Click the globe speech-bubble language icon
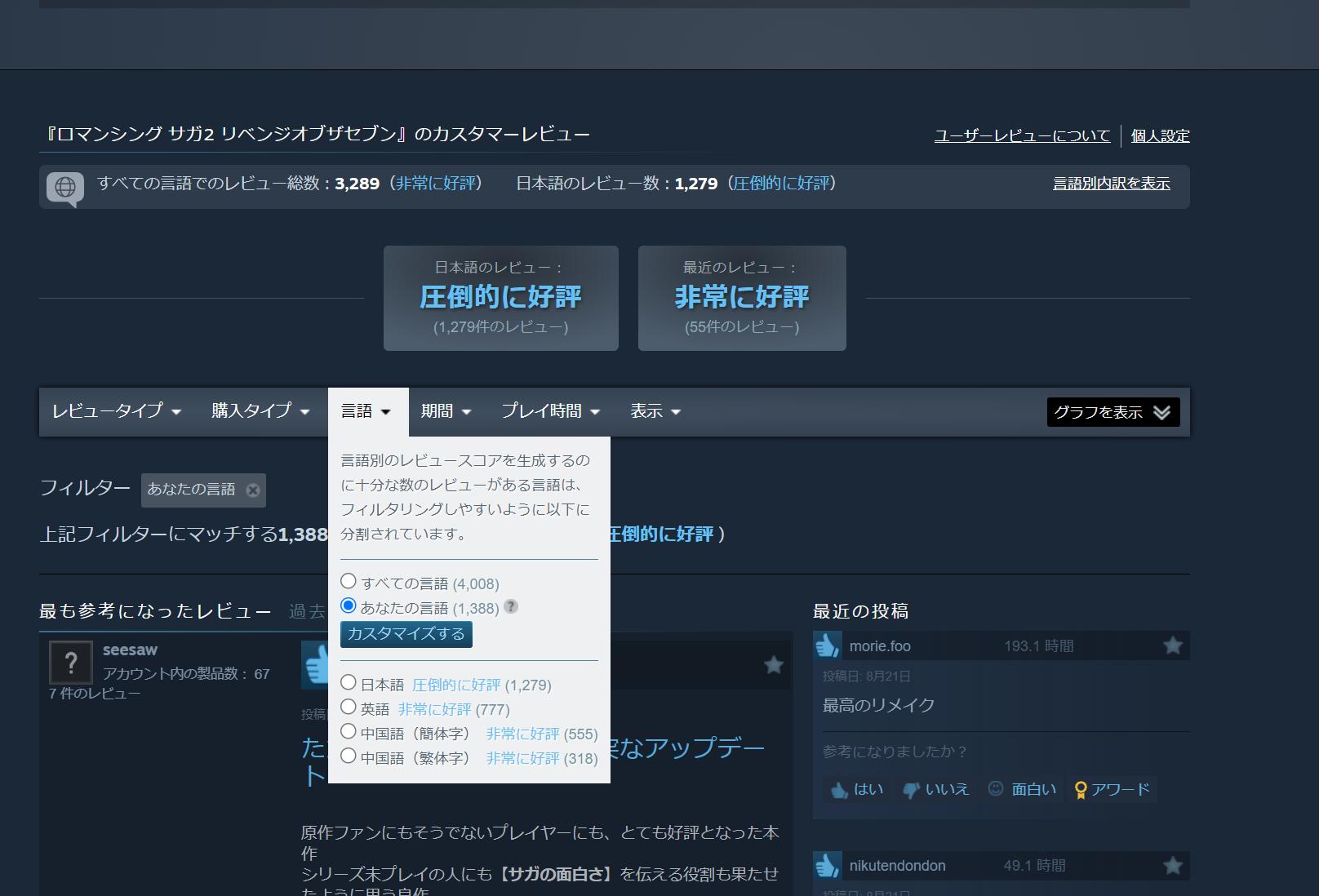 point(64,187)
